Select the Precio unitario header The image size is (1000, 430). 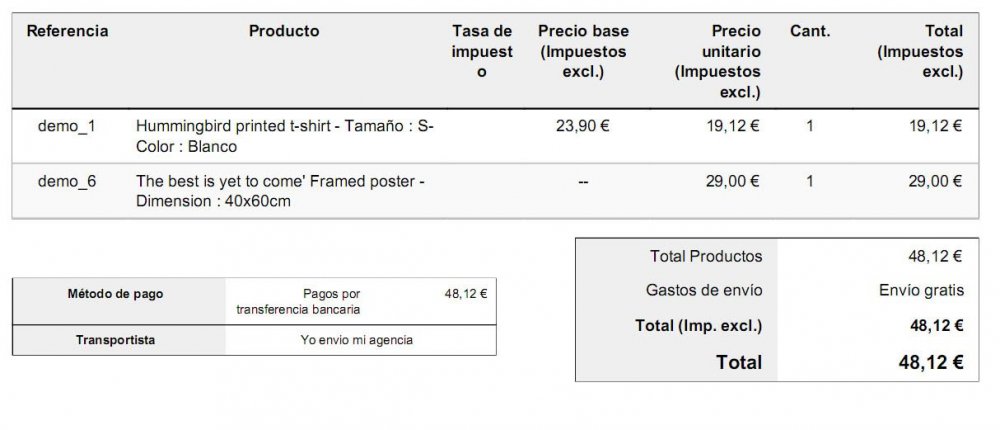tap(717, 61)
